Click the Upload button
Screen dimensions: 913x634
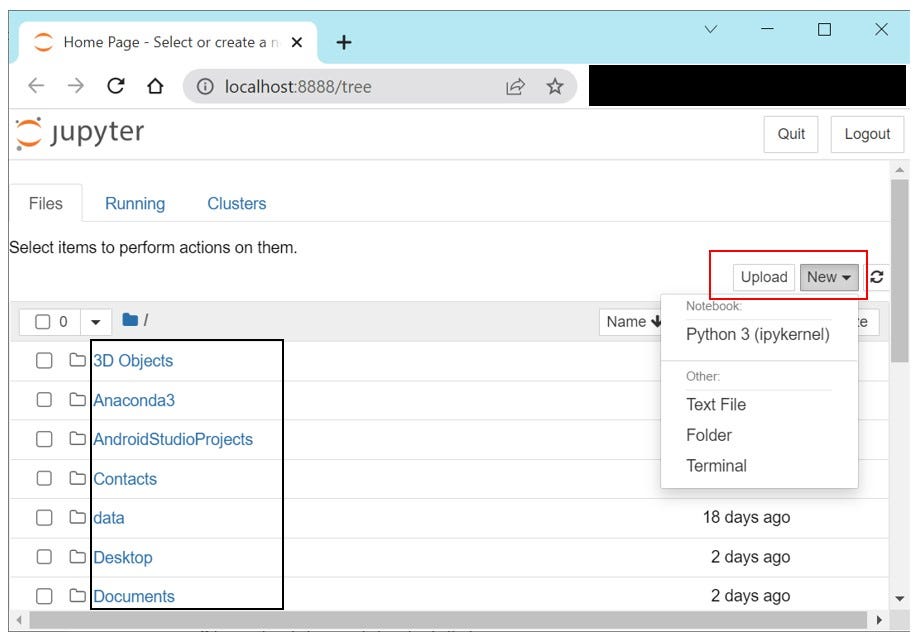(763, 277)
